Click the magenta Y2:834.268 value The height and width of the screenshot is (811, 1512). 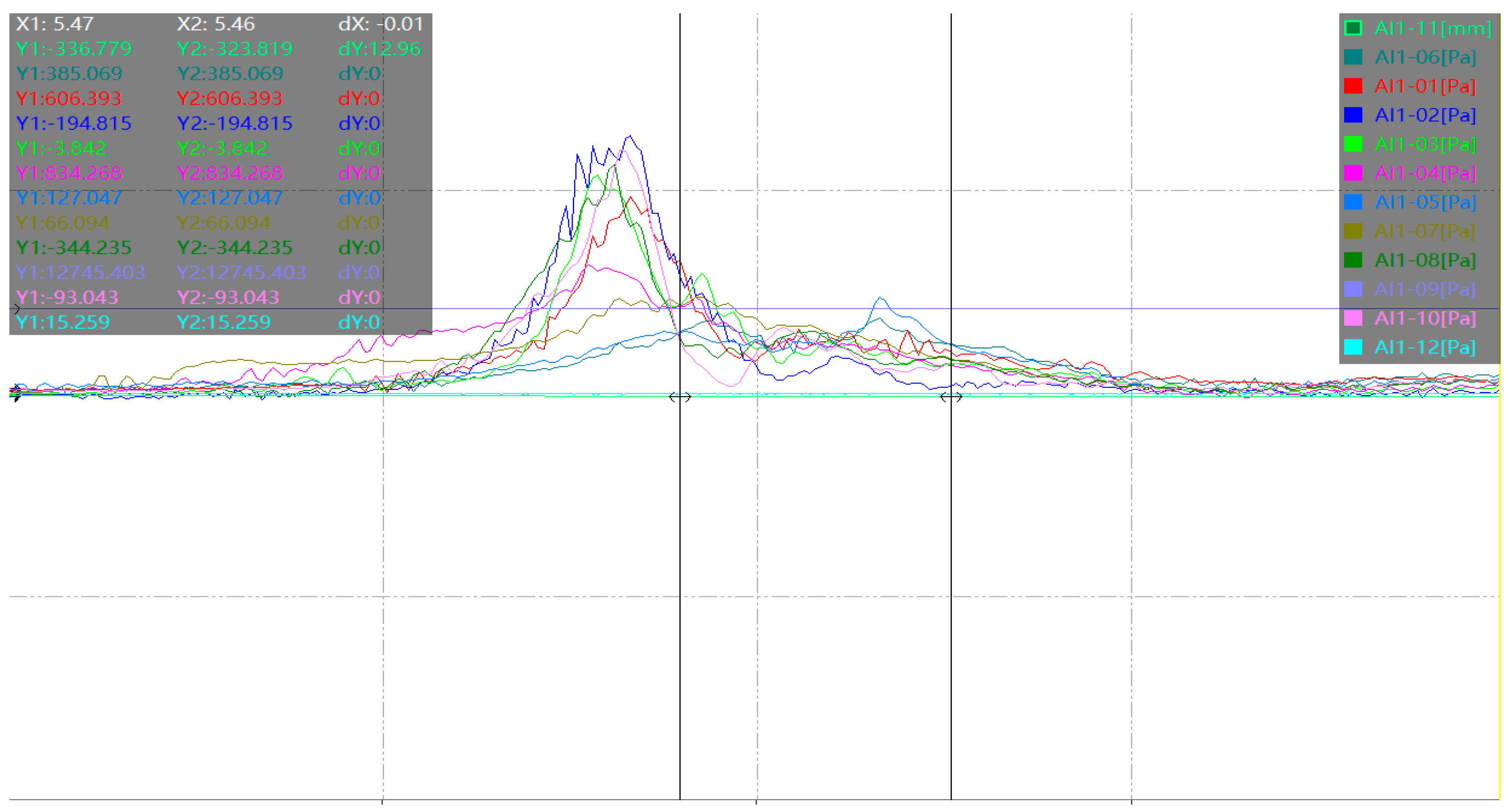point(230,173)
